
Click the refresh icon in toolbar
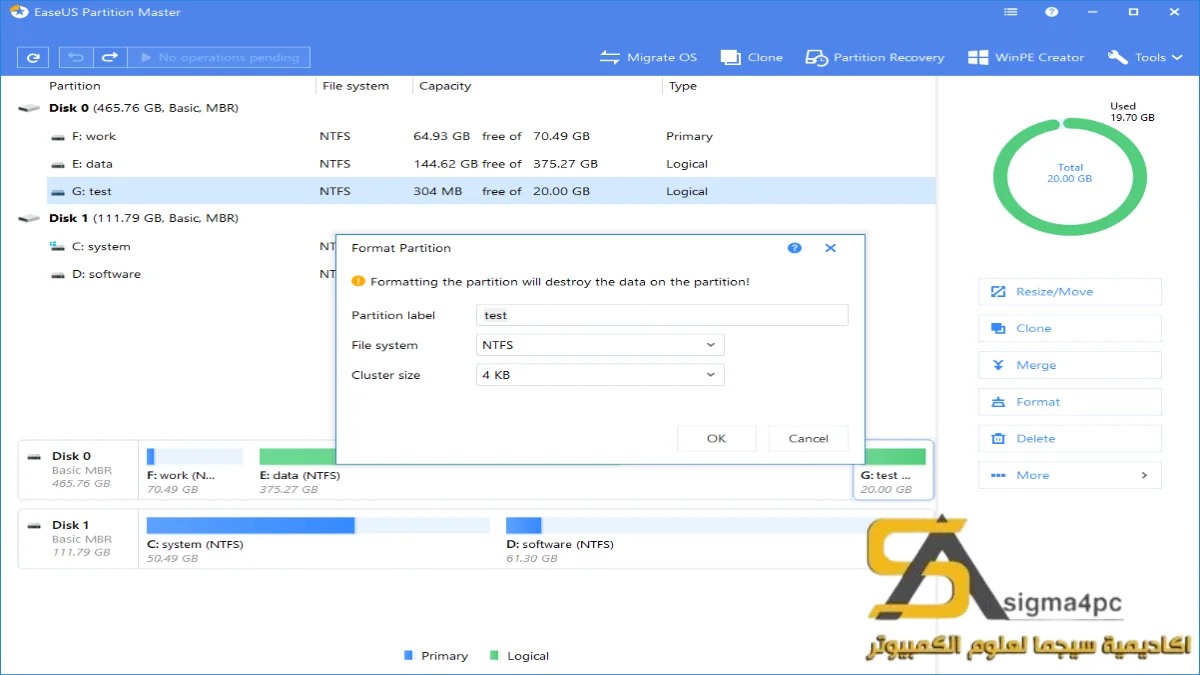pyautogui.click(x=33, y=57)
